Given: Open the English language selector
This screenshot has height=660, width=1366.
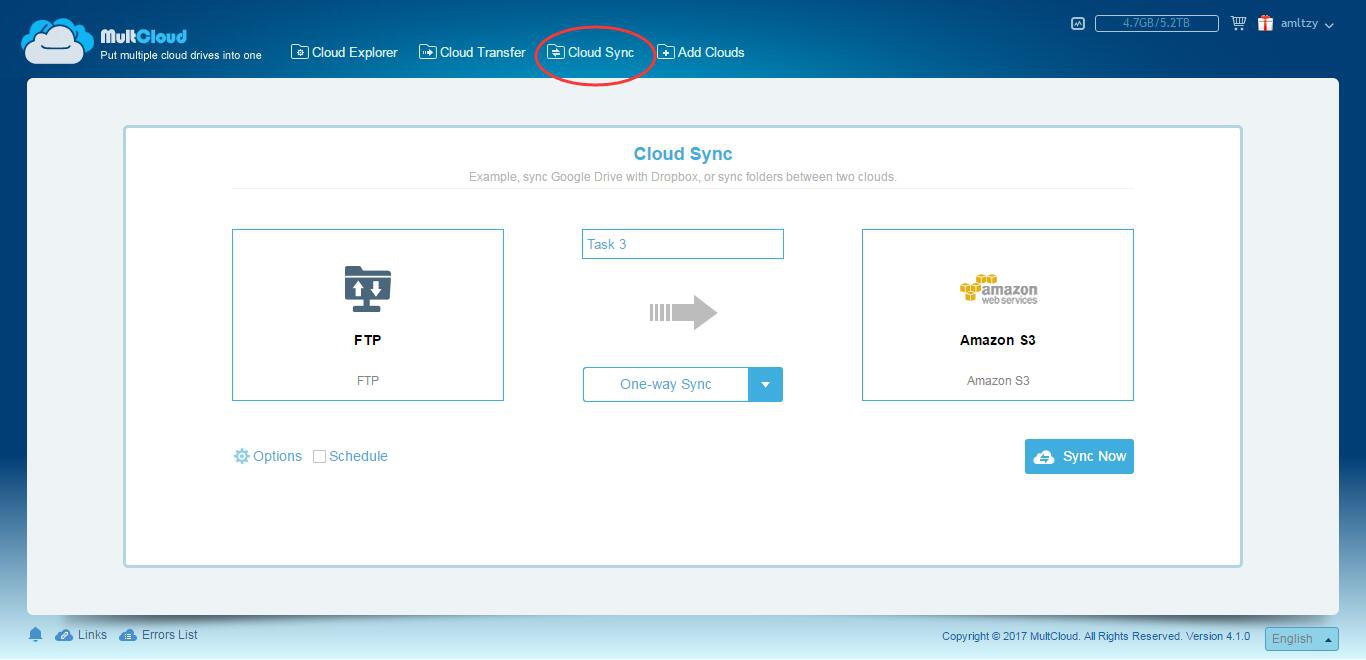Looking at the screenshot, I should [x=1301, y=639].
